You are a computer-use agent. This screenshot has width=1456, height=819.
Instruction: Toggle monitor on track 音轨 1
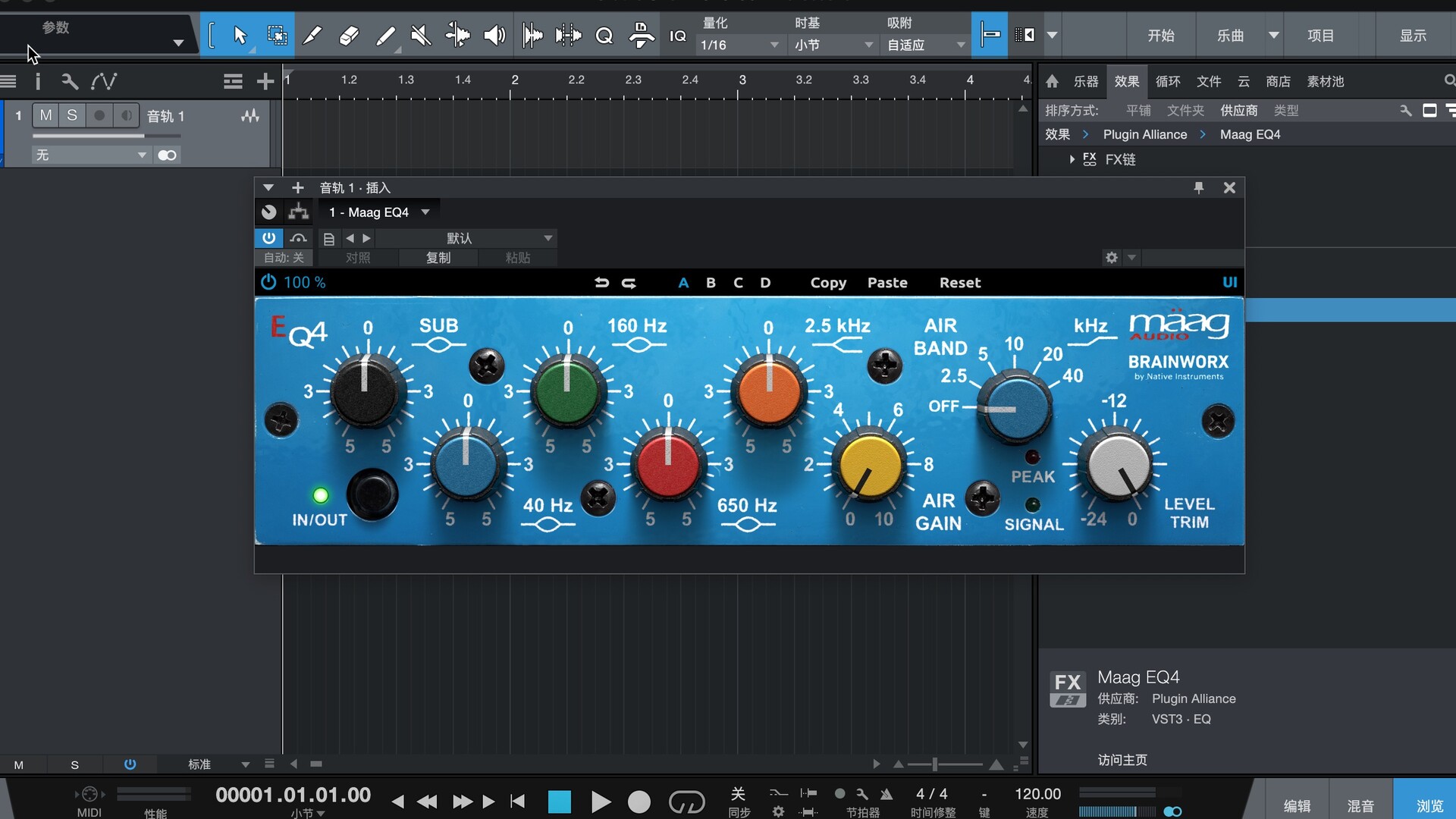pyautogui.click(x=126, y=115)
